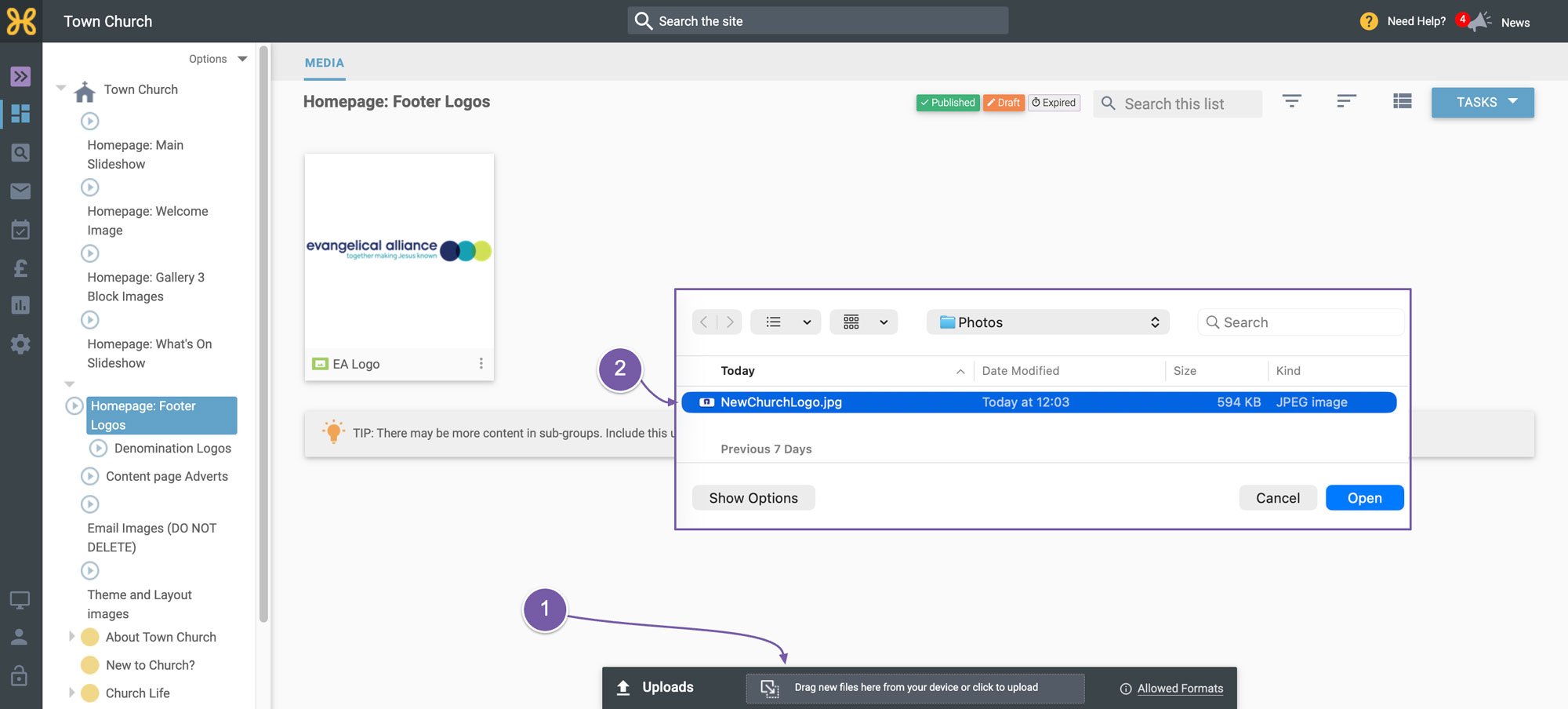Click the Town Church site title
Screen dimensions: 1568x709
[108, 21]
